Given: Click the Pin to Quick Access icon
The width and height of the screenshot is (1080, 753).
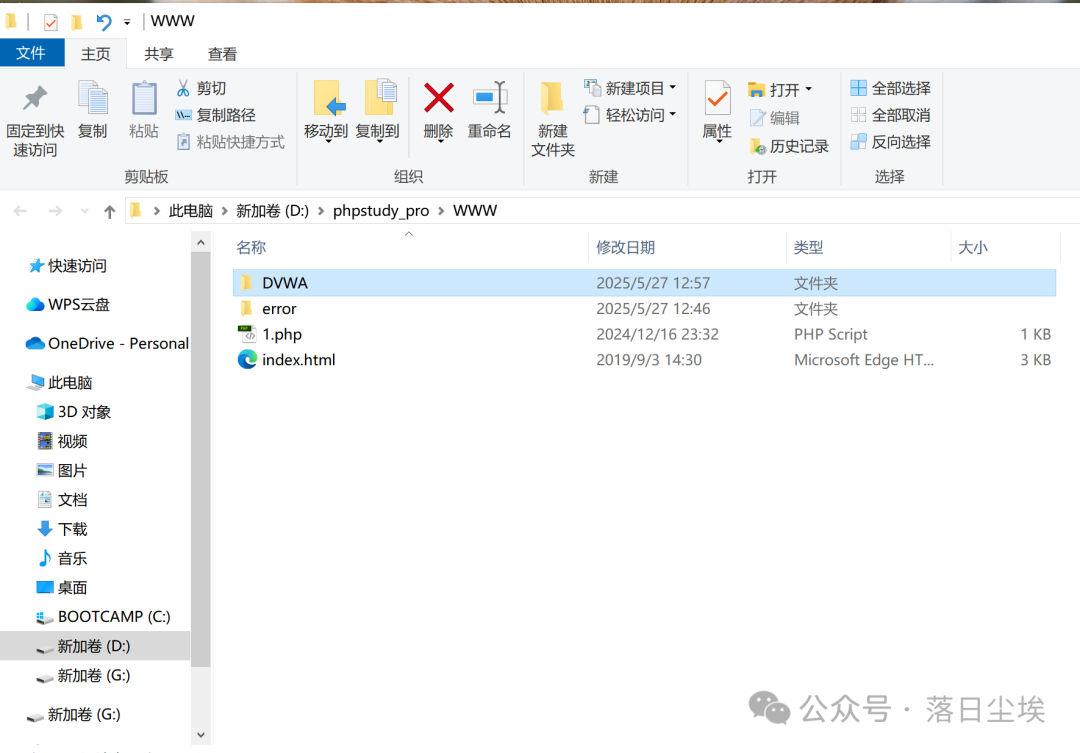Looking at the screenshot, I should [34, 99].
